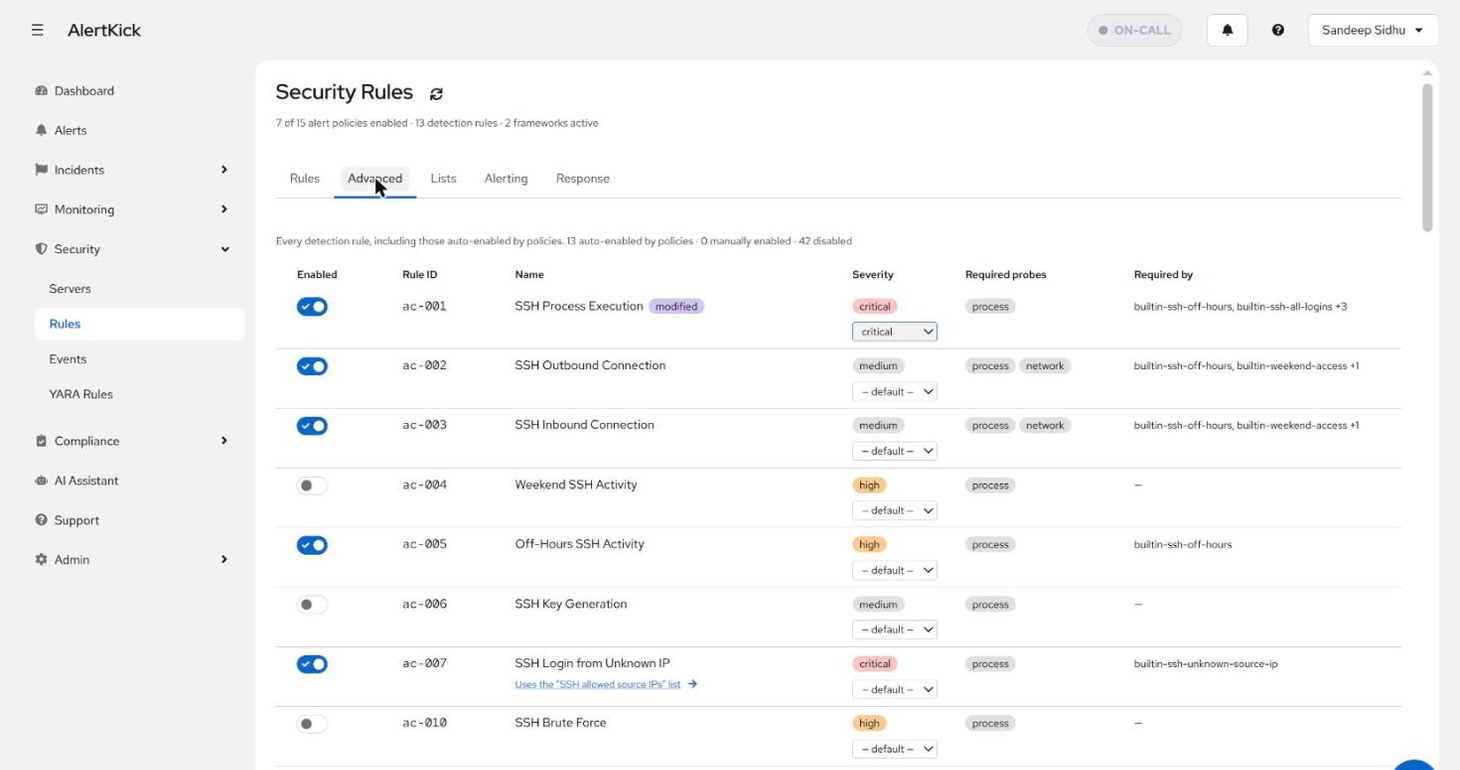
Task: Click the Enabled column header
Action: pyautogui.click(x=317, y=275)
